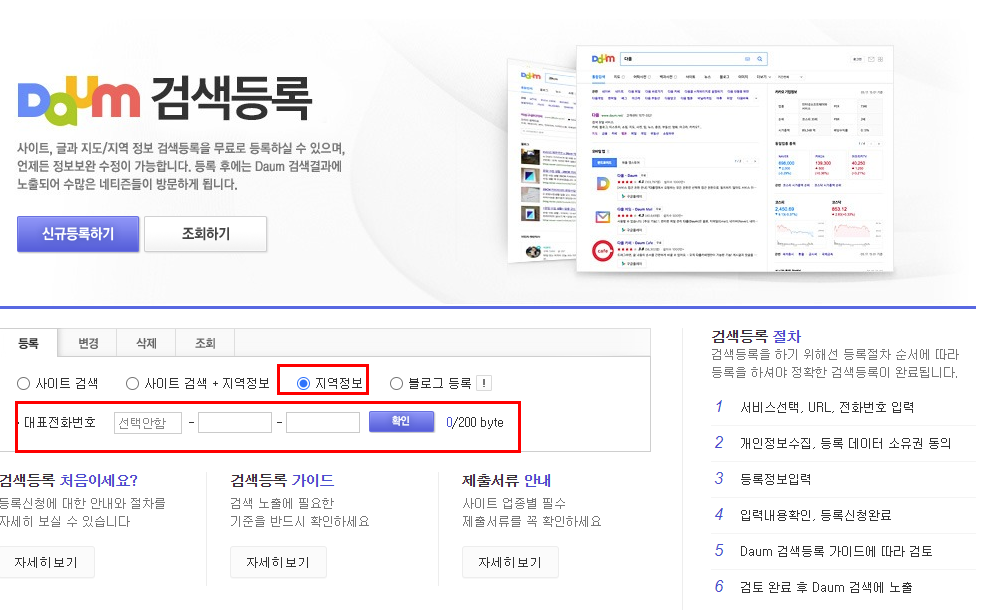Screen dimensions: 1003x615
Task: Open 자세히보기 under 검색등록 가이드
Action: coord(278,562)
